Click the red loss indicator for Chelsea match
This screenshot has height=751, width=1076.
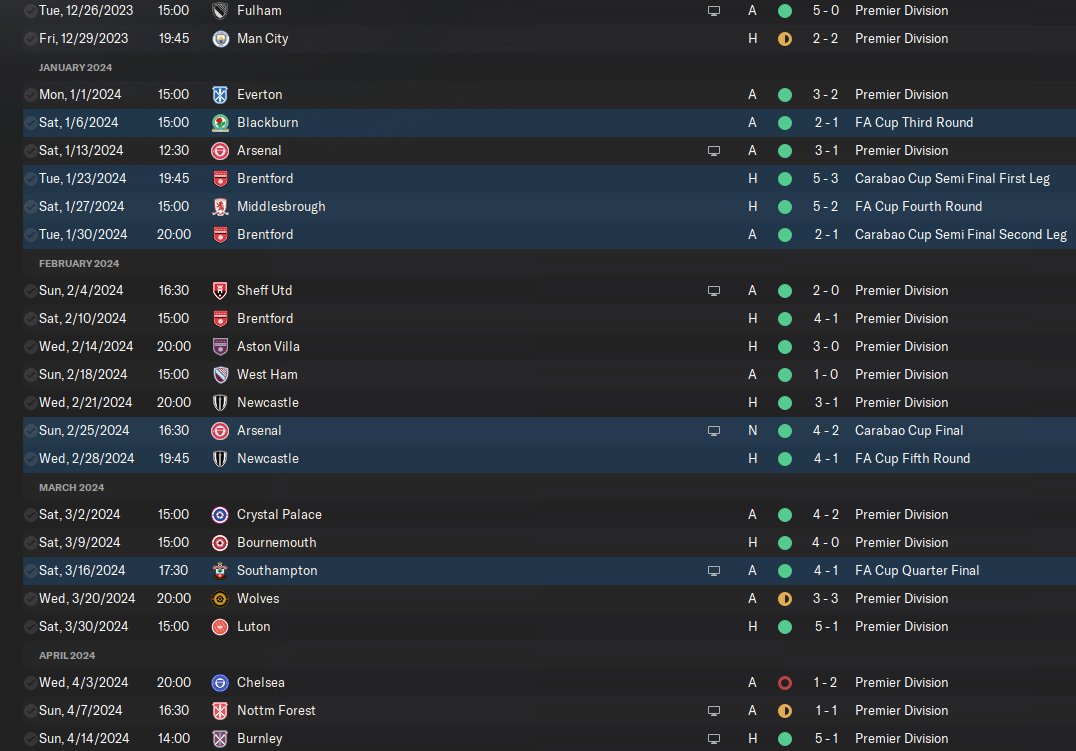[x=785, y=682]
